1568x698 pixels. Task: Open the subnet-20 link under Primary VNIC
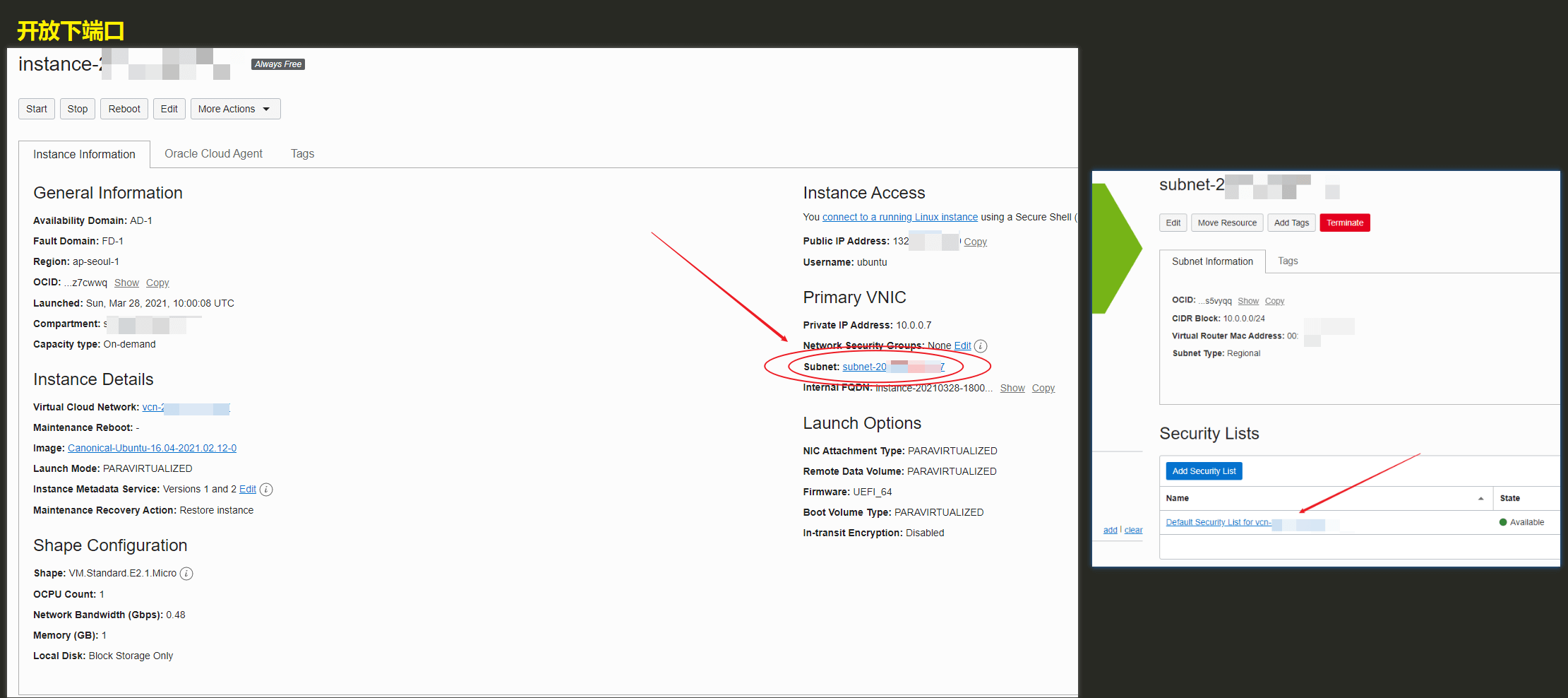893,367
